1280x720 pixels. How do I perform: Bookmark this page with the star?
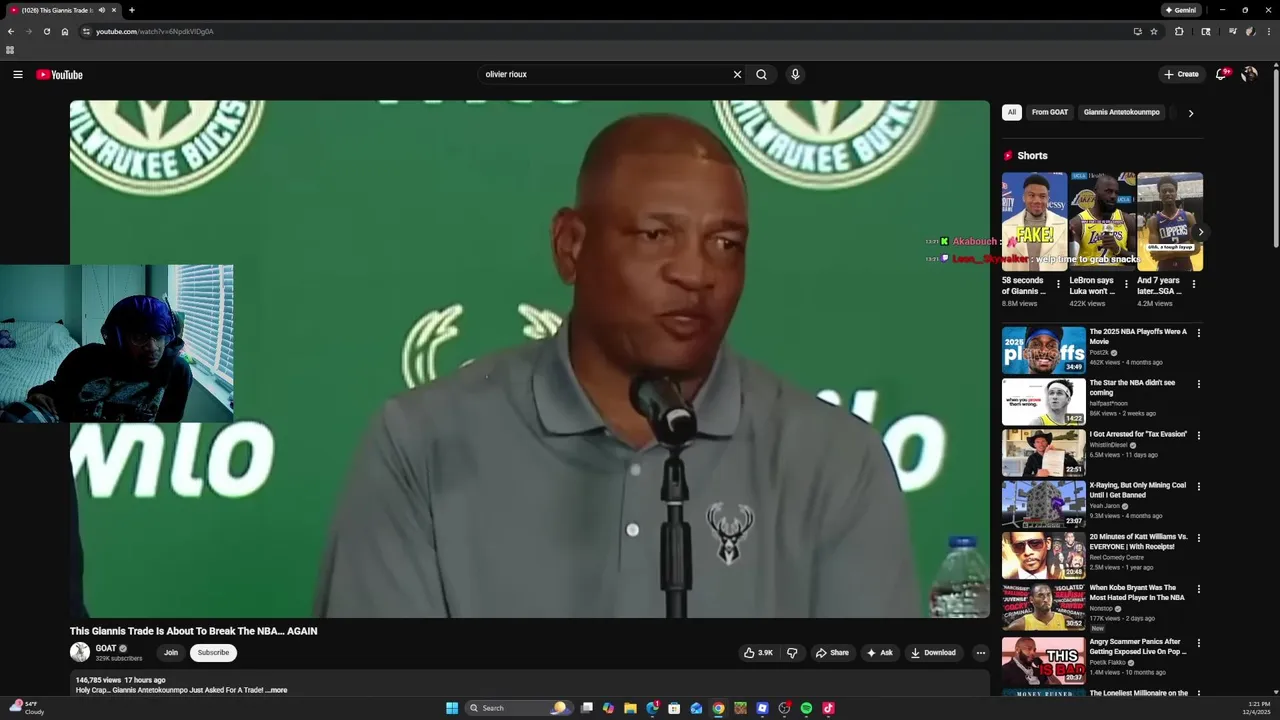tap(1154, 31)
